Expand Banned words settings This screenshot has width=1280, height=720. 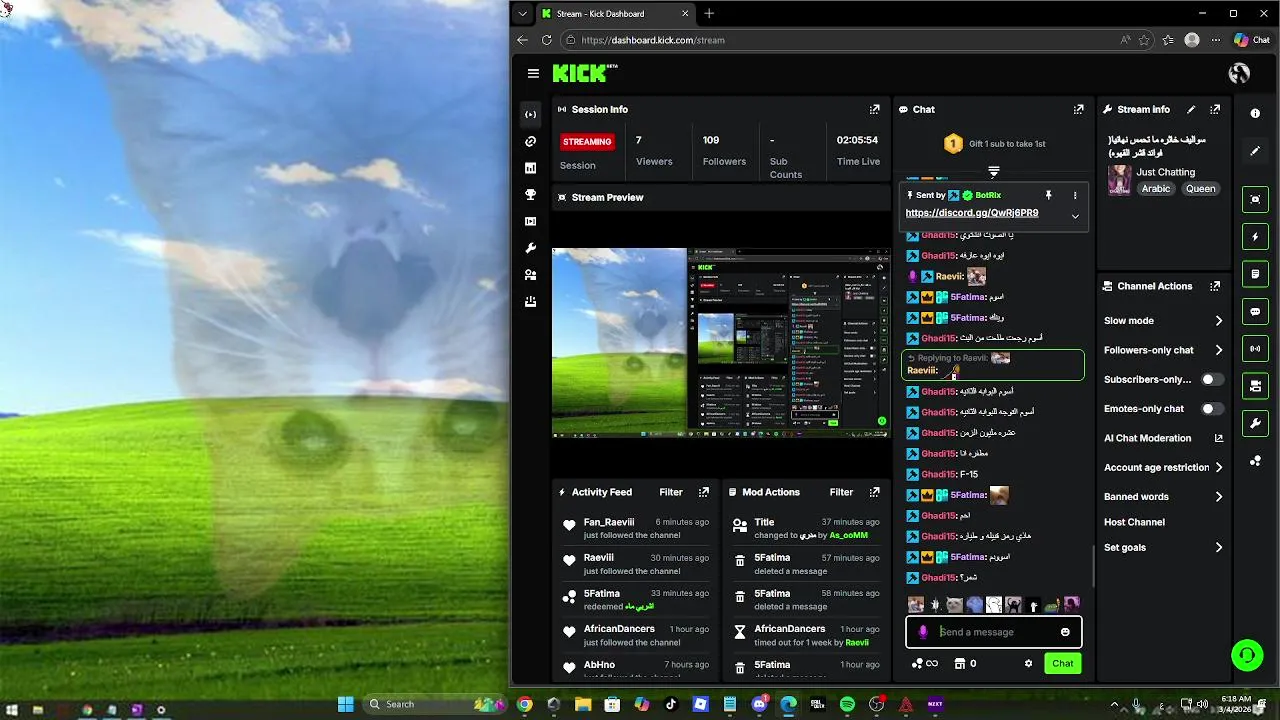(x=1218, y=497)
